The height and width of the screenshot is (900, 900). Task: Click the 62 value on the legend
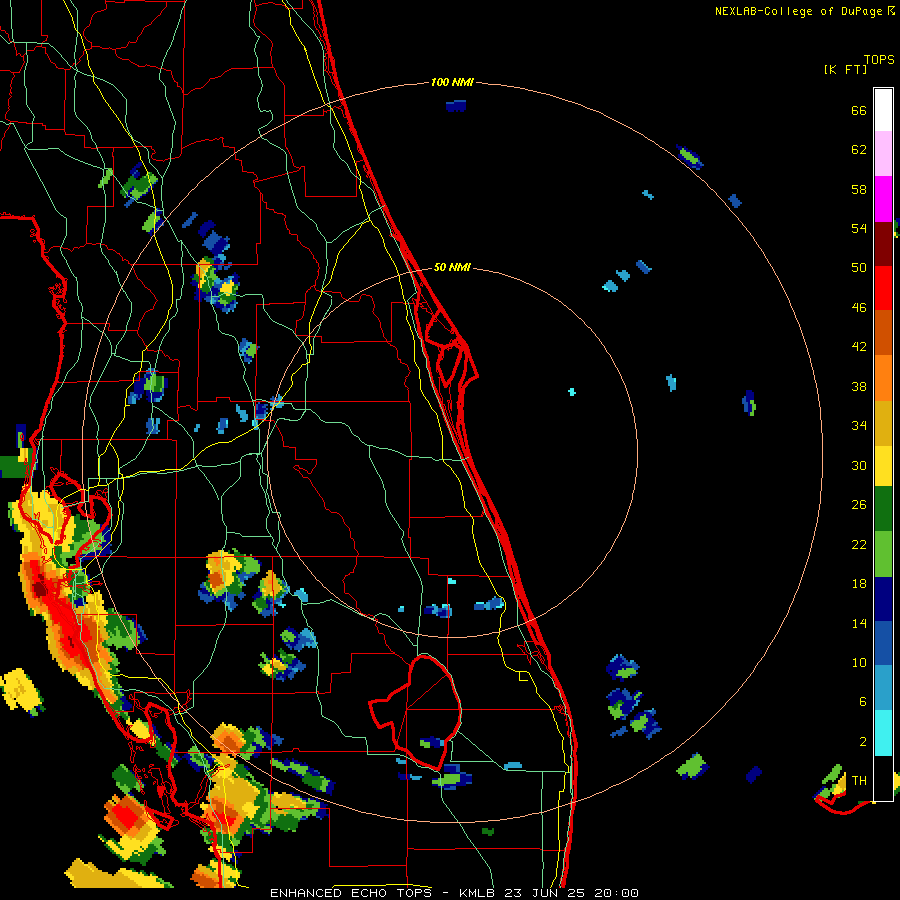click(859, 150)
